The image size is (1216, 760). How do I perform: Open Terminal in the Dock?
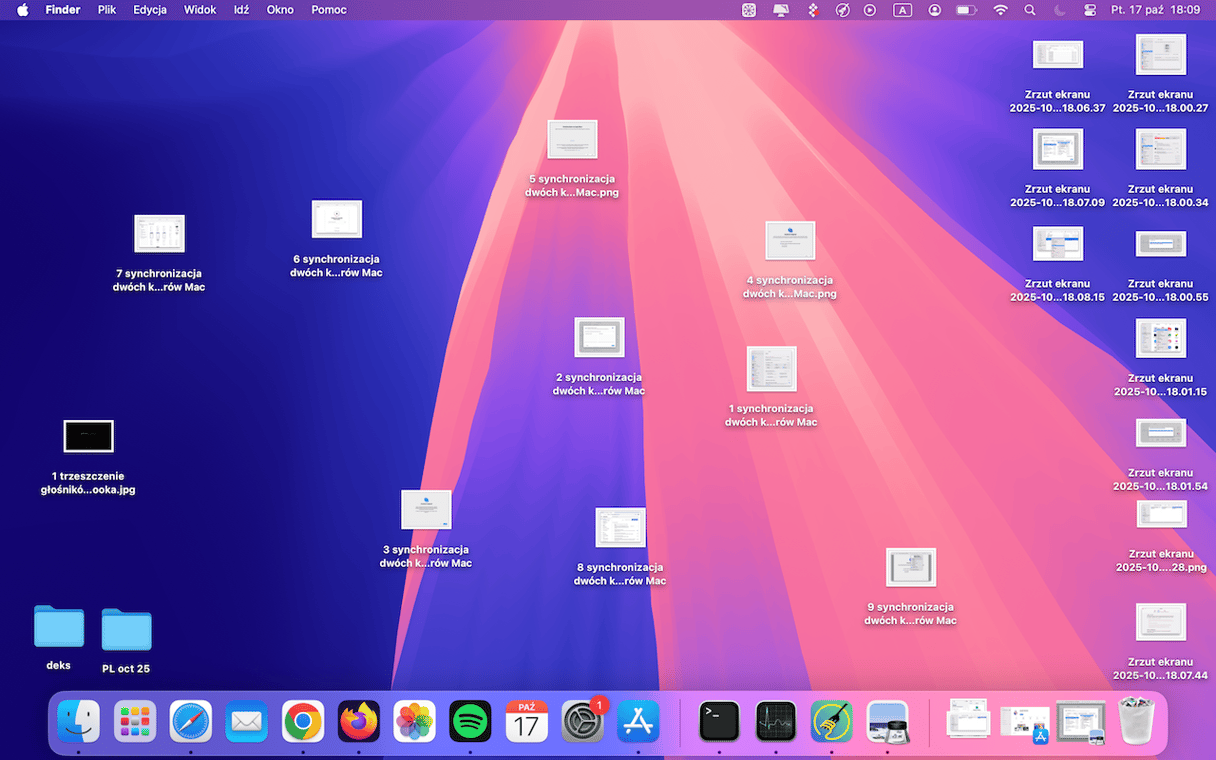pyautogui.click(x=719, y=721)
